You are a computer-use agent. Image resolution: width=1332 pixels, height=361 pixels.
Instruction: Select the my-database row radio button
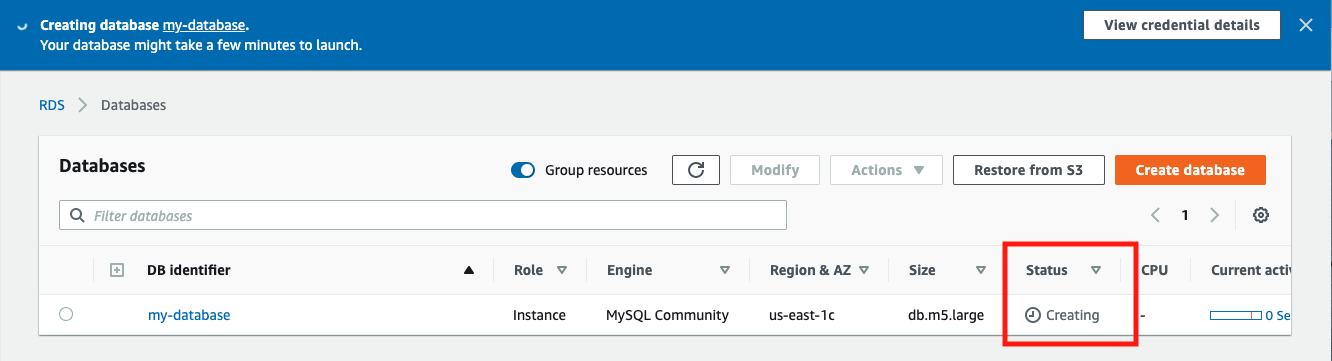tap(66, 314)
